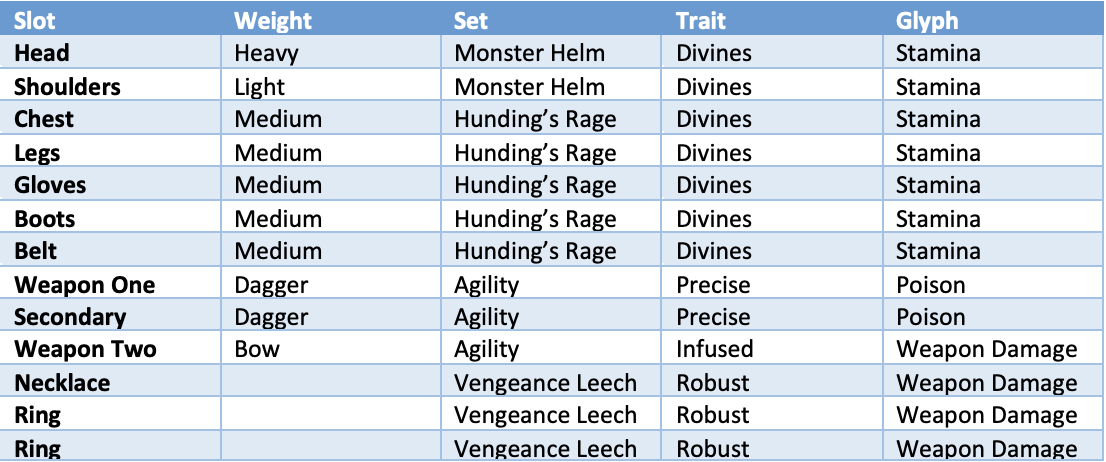Select the Monster Helm cell in Head row
Viewport: 1106px width, 462px height.
(x=529, y=53)
